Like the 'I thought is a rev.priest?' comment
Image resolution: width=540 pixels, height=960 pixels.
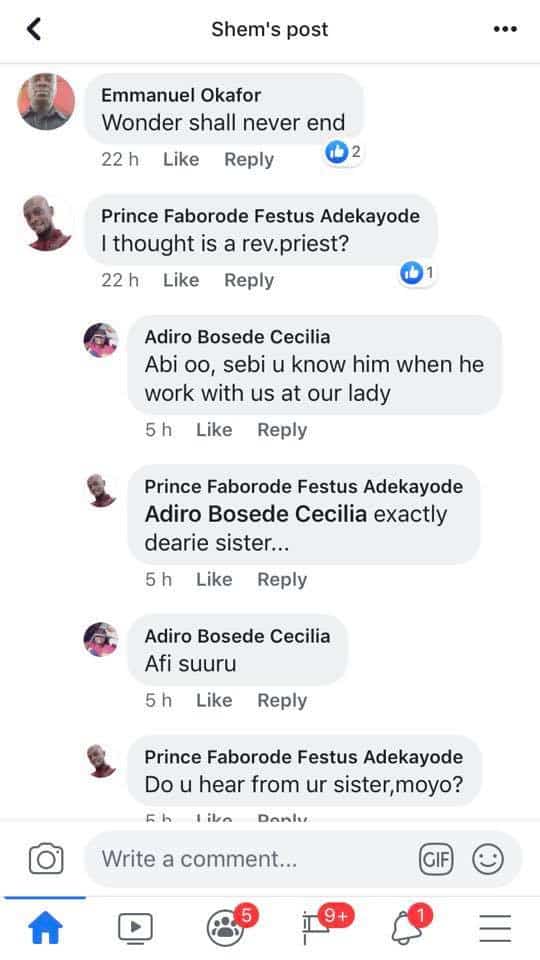[x=181, y=280]
